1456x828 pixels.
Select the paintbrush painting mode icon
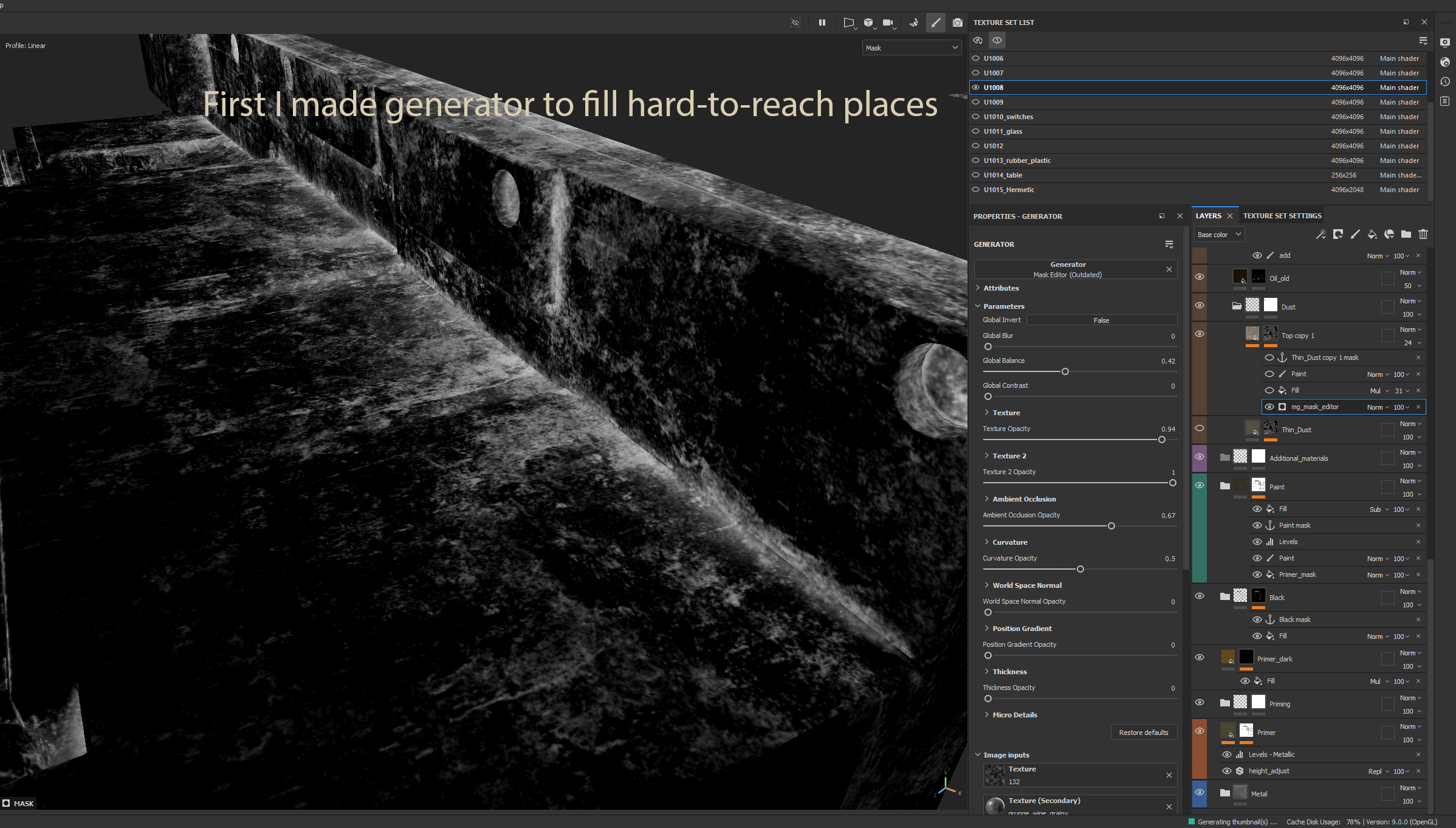point(936,22)
